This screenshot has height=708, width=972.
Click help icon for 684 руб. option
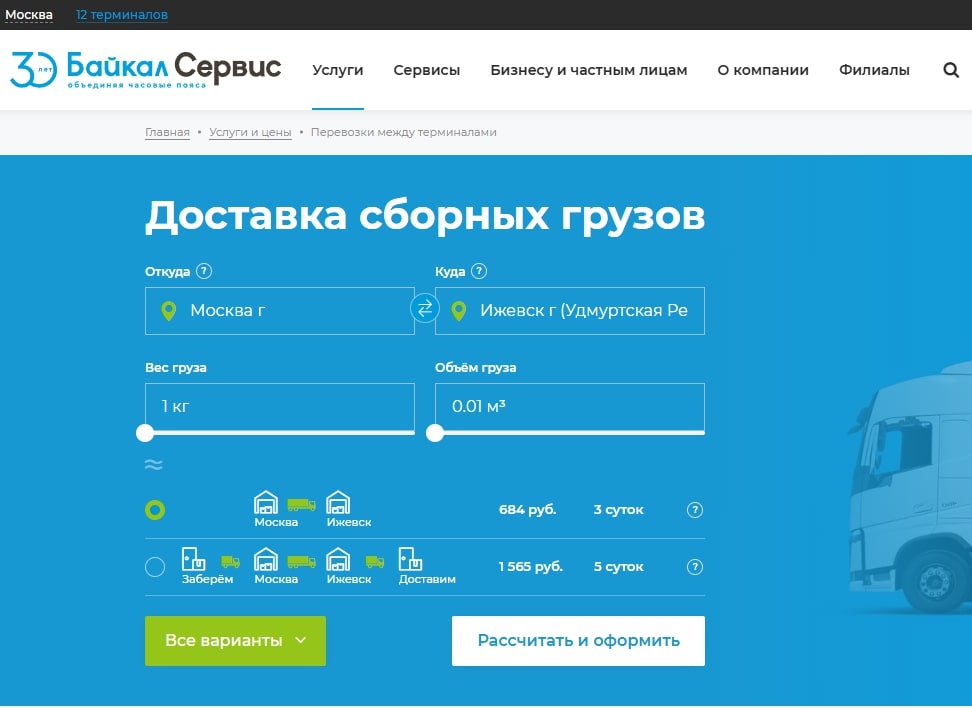[695, 510]
